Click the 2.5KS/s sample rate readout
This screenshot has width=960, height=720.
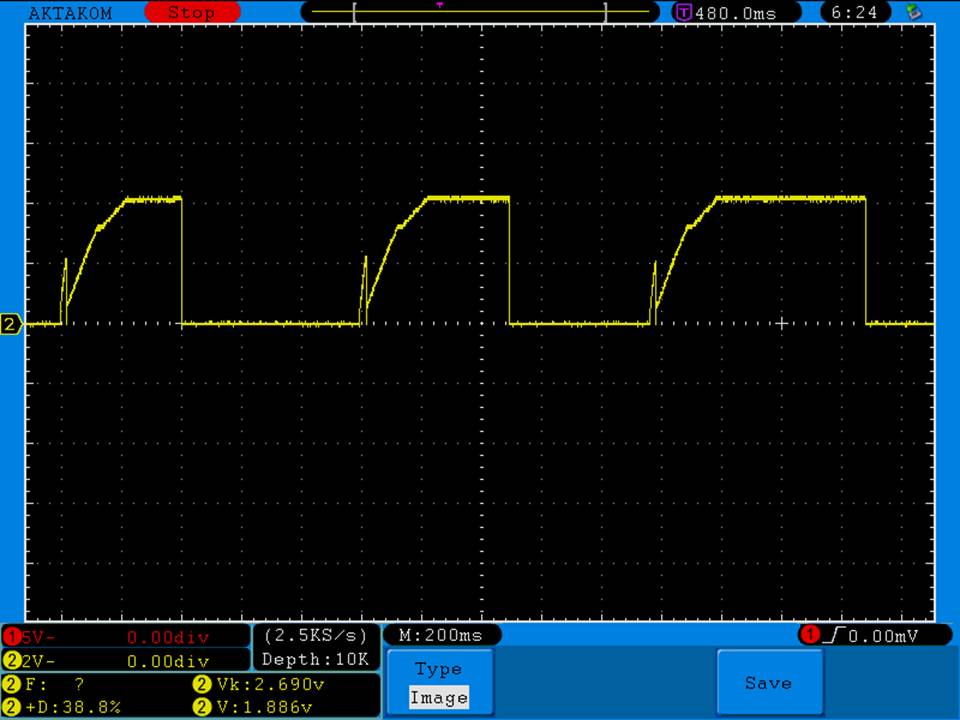pyautogui.click(x=315, y=636)
